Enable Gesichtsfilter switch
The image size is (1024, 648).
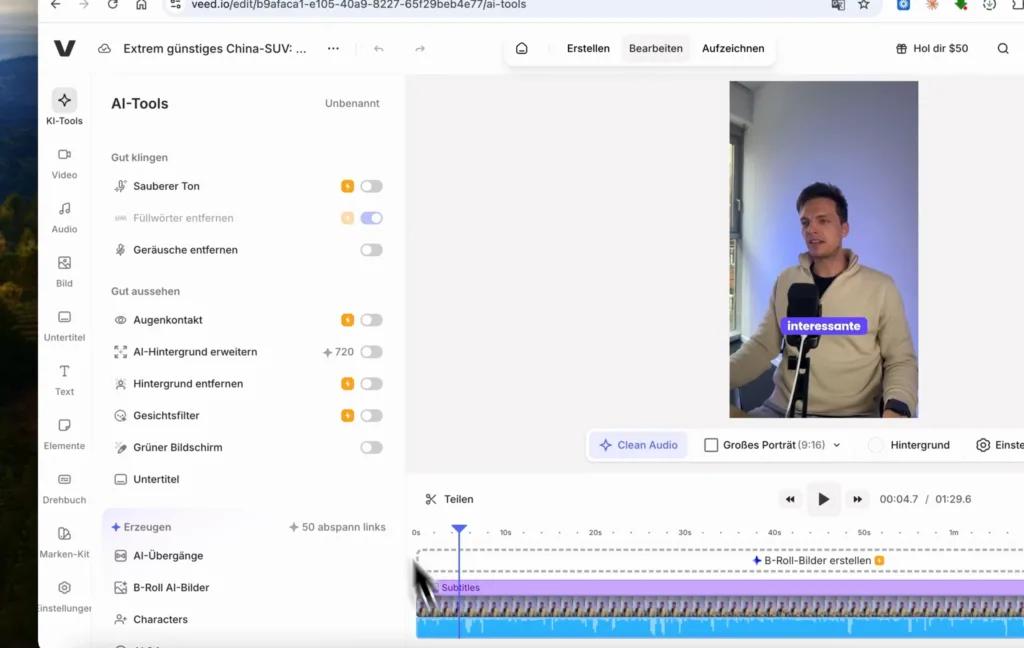pyautogui.click(x=371, y=415)
